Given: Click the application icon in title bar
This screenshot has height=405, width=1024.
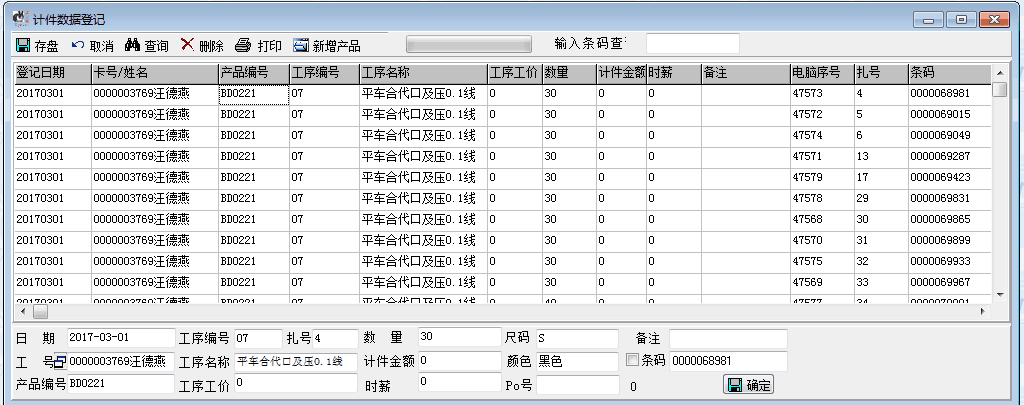Looking at the screenshot, I should pos(18,19).
